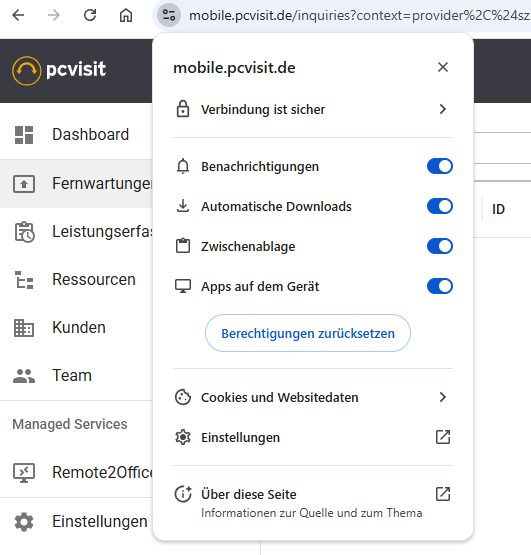Reload the page with refresh icon

(90, 15)
